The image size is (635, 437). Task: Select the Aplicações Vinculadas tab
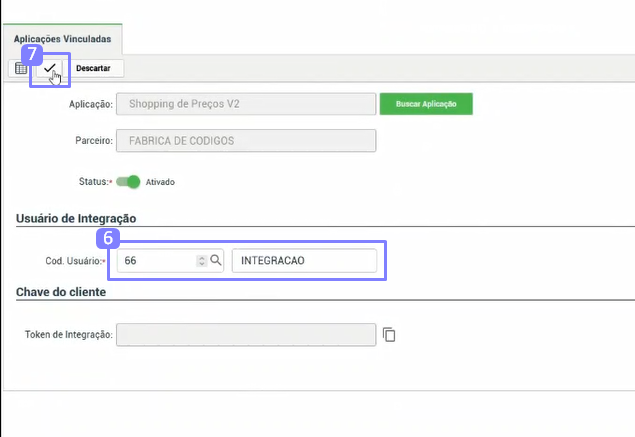(x=62, y=39)
